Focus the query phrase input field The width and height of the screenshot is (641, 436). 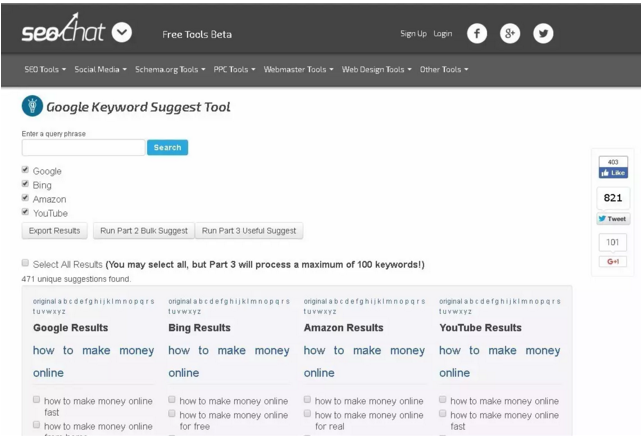click(83, 148)
